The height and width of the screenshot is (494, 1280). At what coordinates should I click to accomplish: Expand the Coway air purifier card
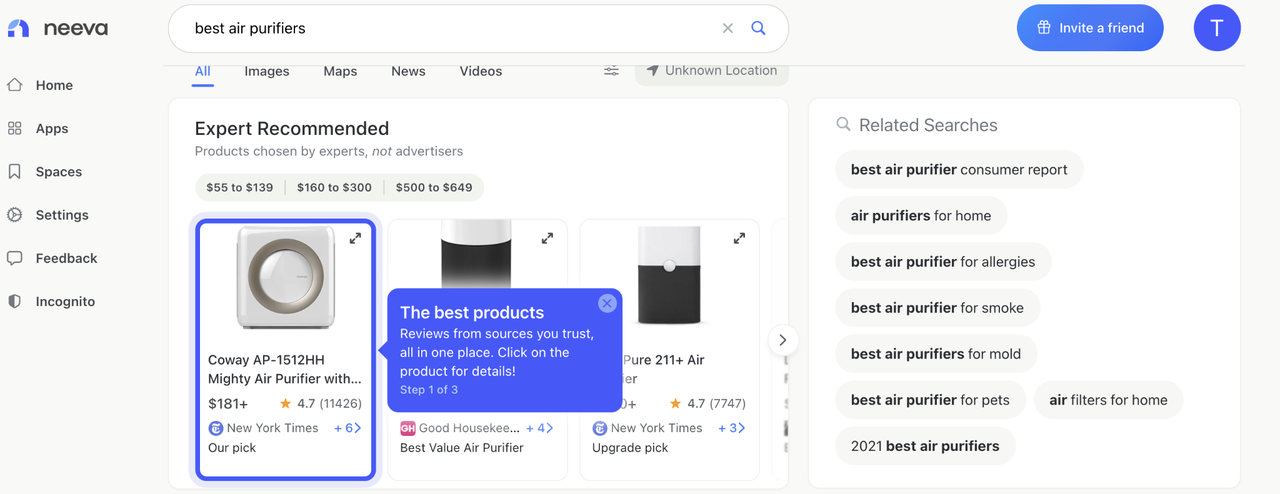point(355,238)
